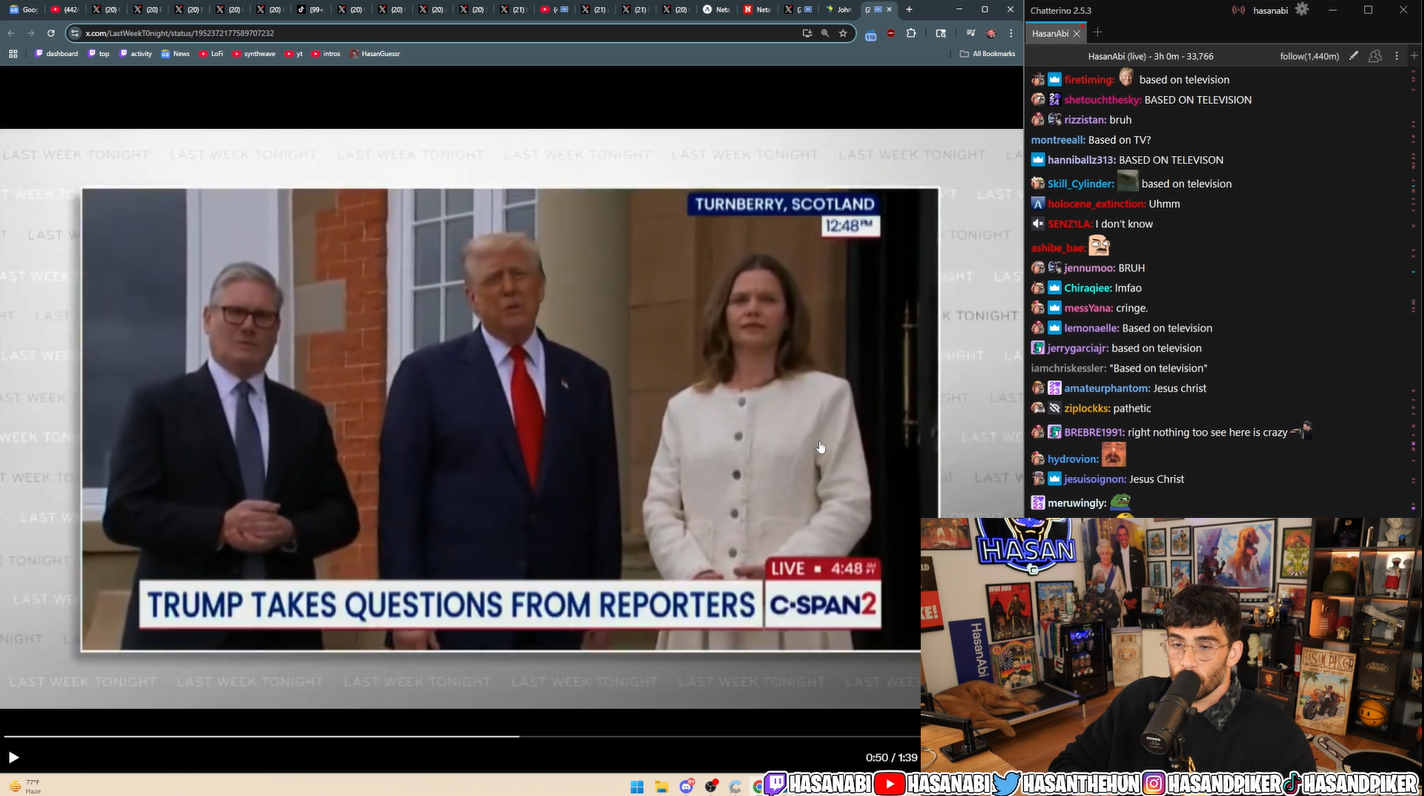Click username BREBRE1991 in chat
1424x796 pixels.
(x=1094, y=433)
